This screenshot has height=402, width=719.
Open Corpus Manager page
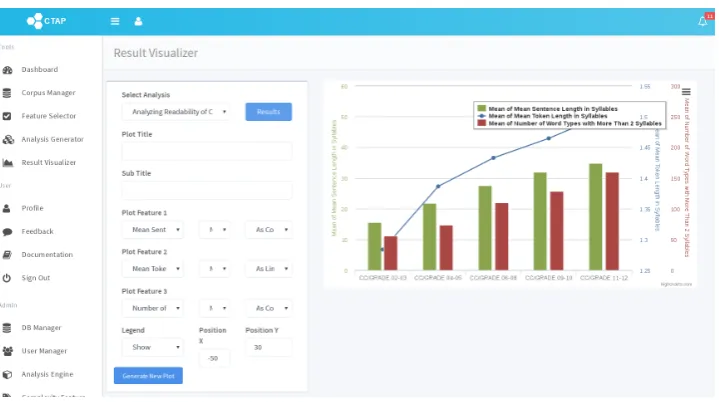(x=48, y=93)
